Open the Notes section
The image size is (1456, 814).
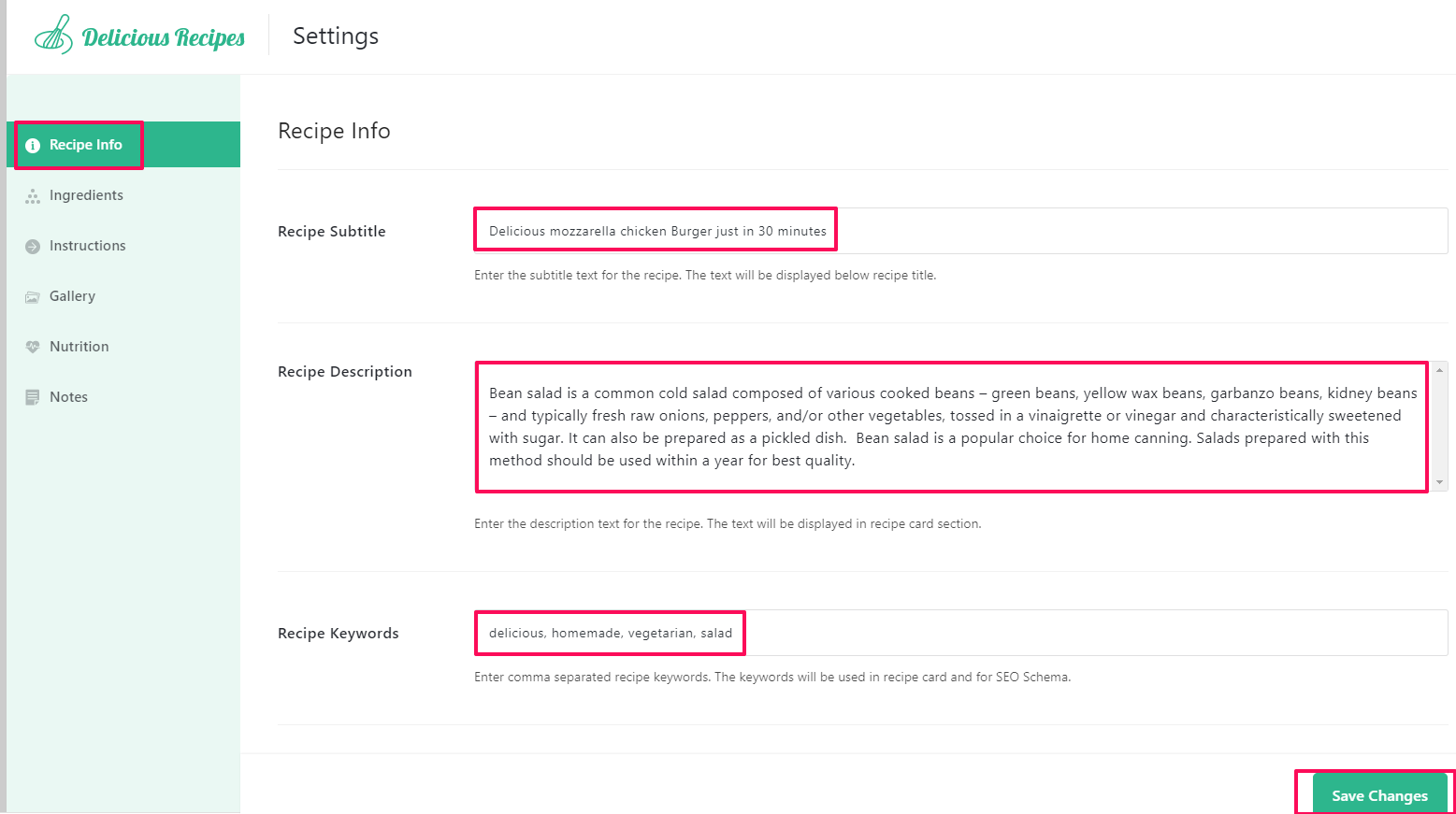[67, 396]
